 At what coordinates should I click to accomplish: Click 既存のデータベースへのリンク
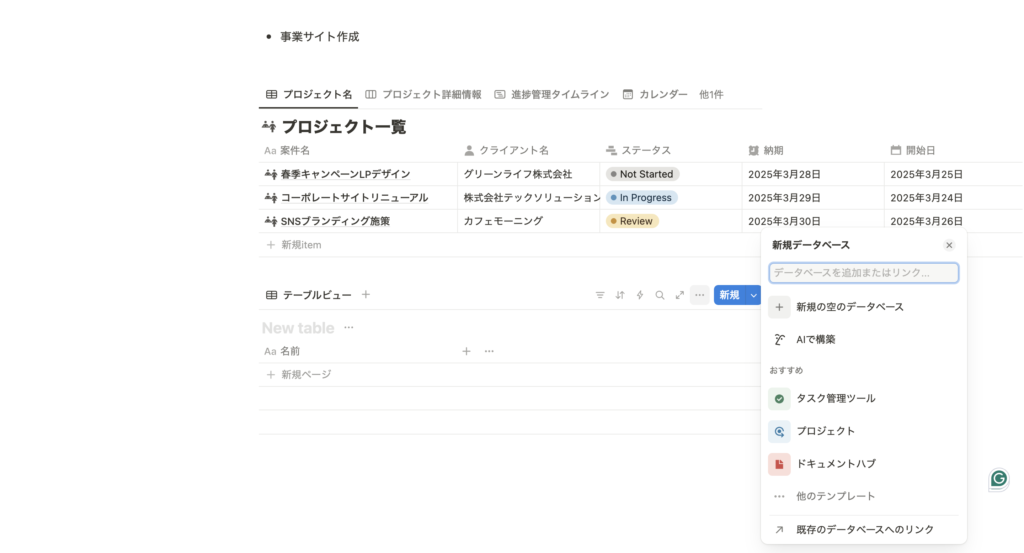(x=864, y=529)
